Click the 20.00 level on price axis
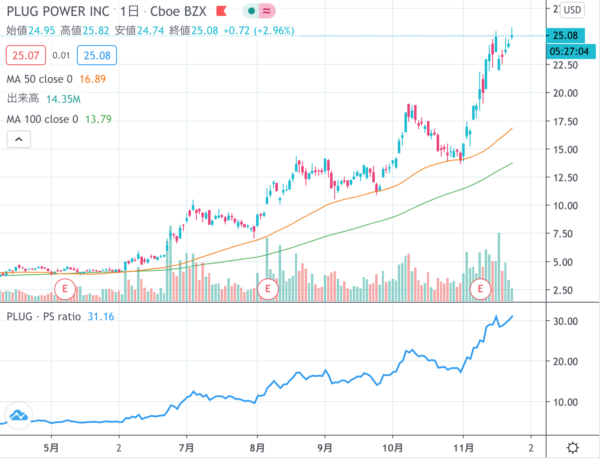600x459 pixels. [x=565, y=93]
